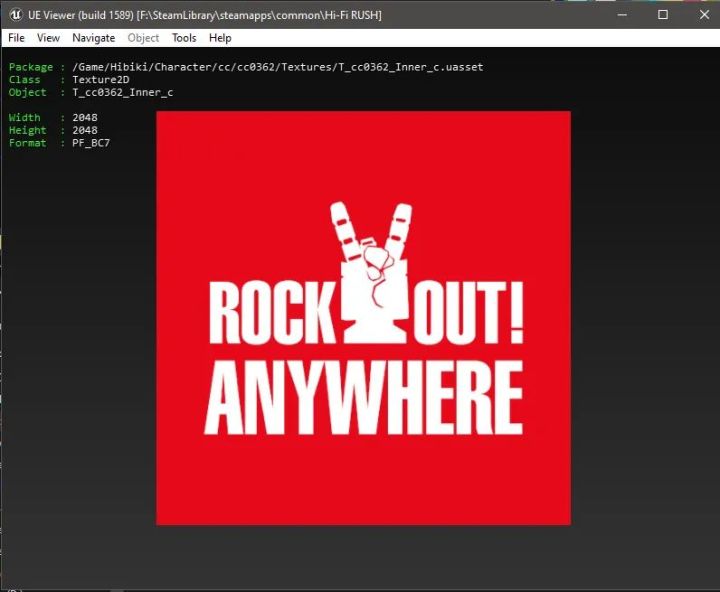Open the grayed Object menu
The width and height of the screenshot is (720, 592).
143,38
